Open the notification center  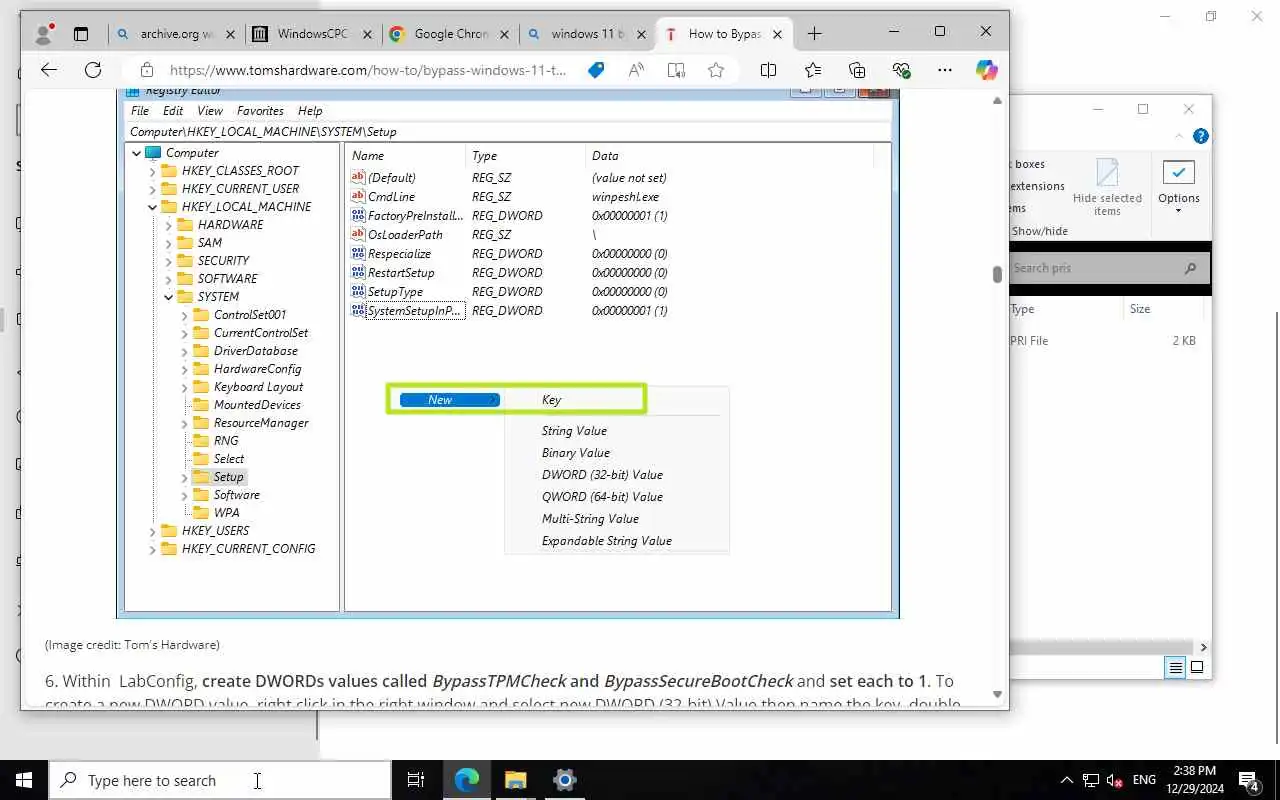coord(1249,780)
